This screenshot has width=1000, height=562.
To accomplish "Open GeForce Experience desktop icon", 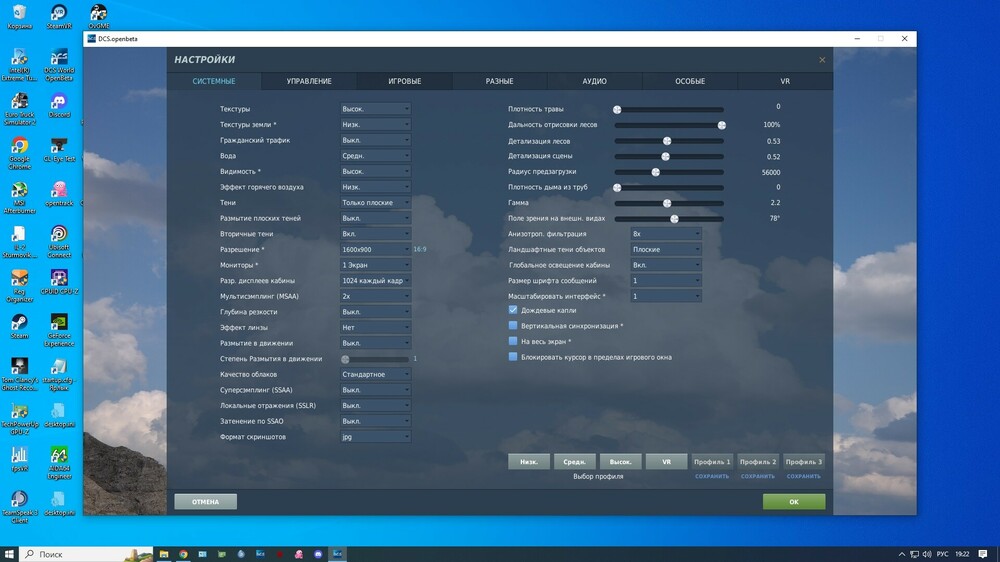I will (59, 330).
